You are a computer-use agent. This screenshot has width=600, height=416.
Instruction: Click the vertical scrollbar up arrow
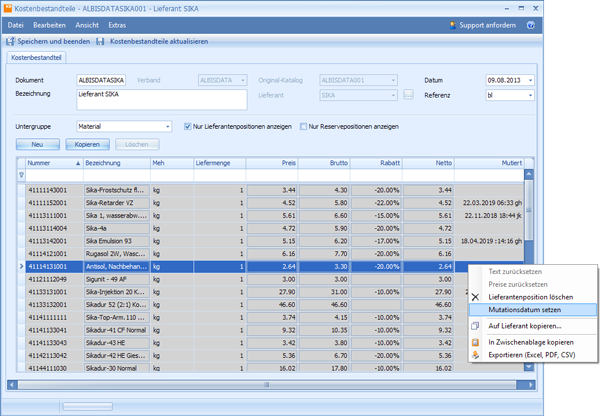tap(529, 175)
